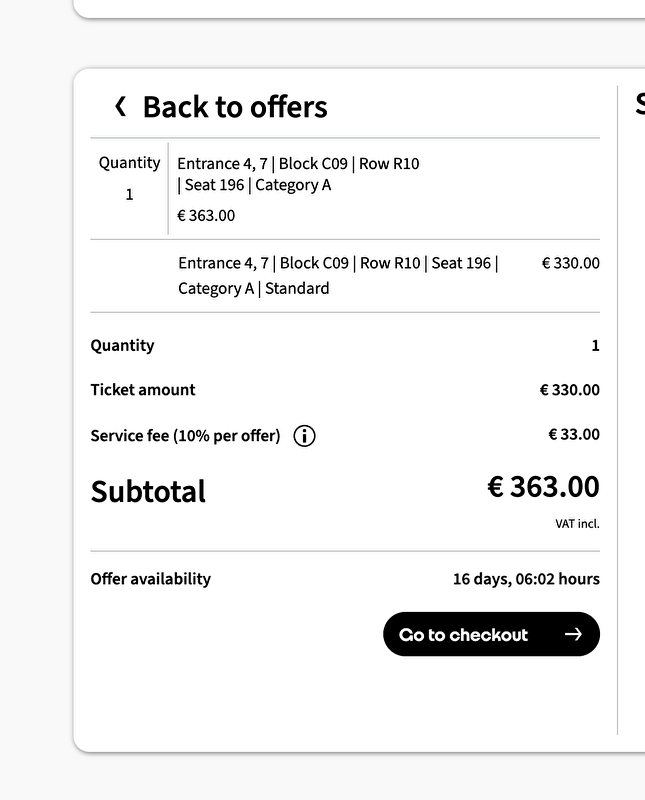This screenshot has width=645, height=800.
Task: Click the Ticket amount € 330.00 value
Action: (569, 390)
